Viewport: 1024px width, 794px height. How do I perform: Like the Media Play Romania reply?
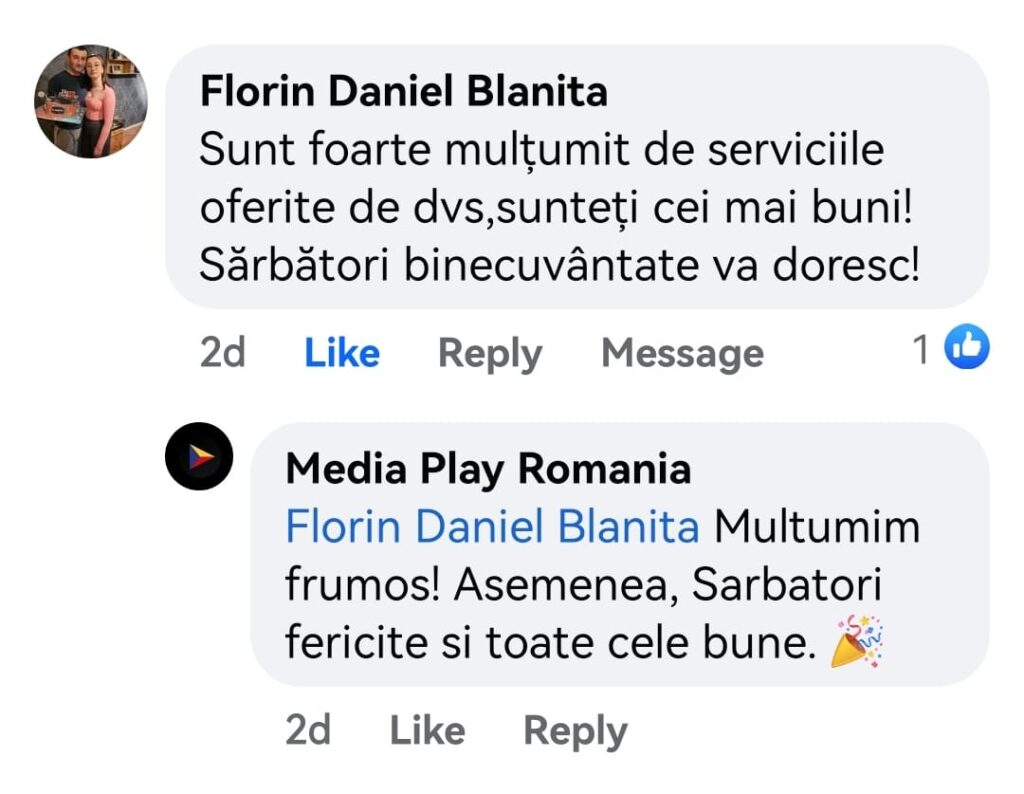427,731
